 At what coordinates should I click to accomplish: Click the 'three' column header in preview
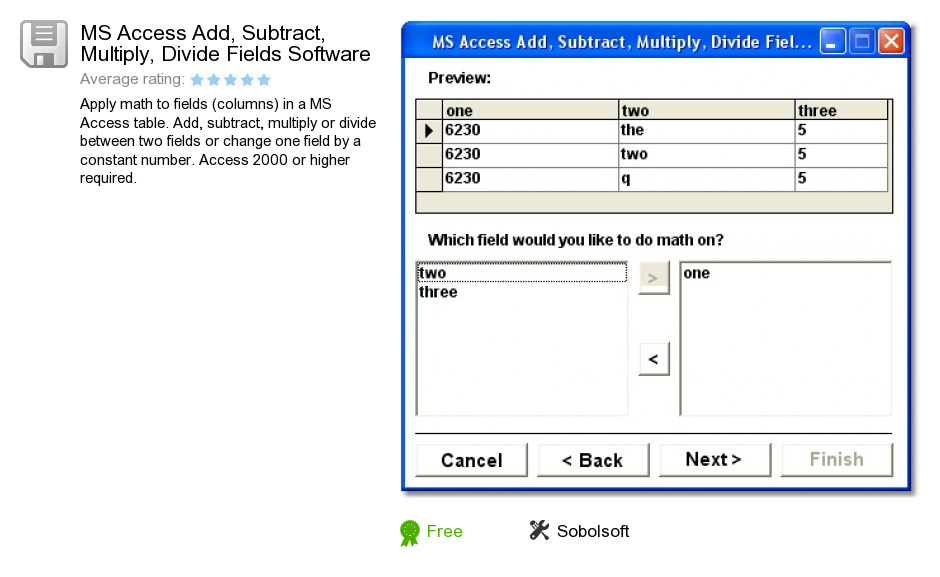[841, 110]
